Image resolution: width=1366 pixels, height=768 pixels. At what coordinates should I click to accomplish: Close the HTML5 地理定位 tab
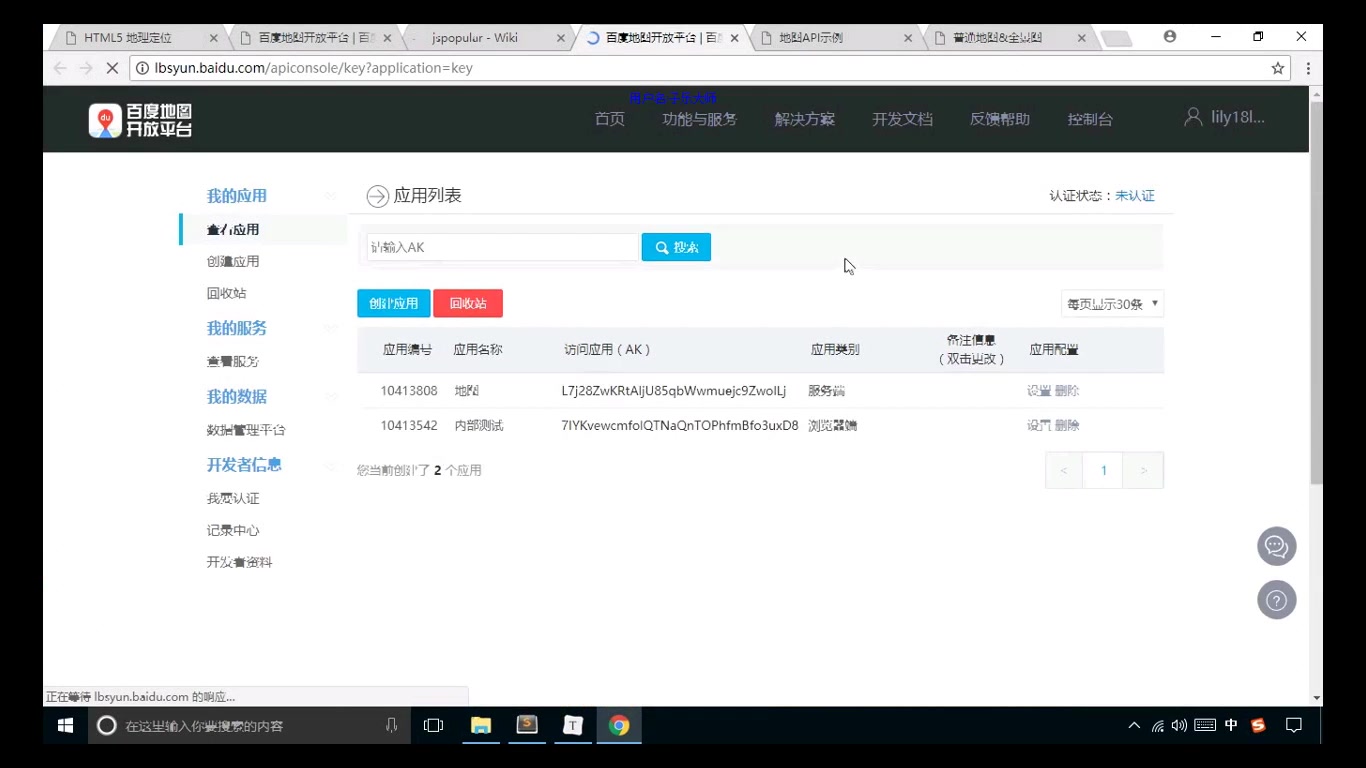[213, 38]
